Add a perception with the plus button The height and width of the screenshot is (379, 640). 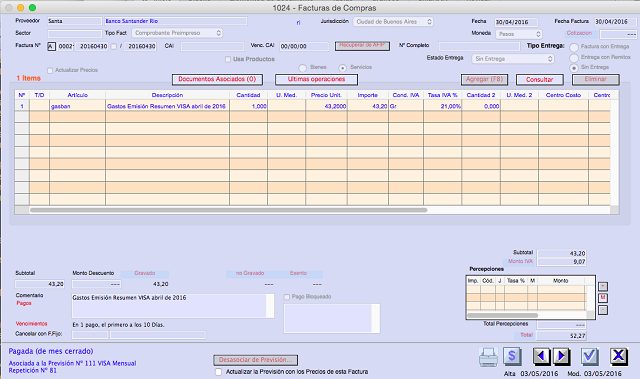point(603,286)
